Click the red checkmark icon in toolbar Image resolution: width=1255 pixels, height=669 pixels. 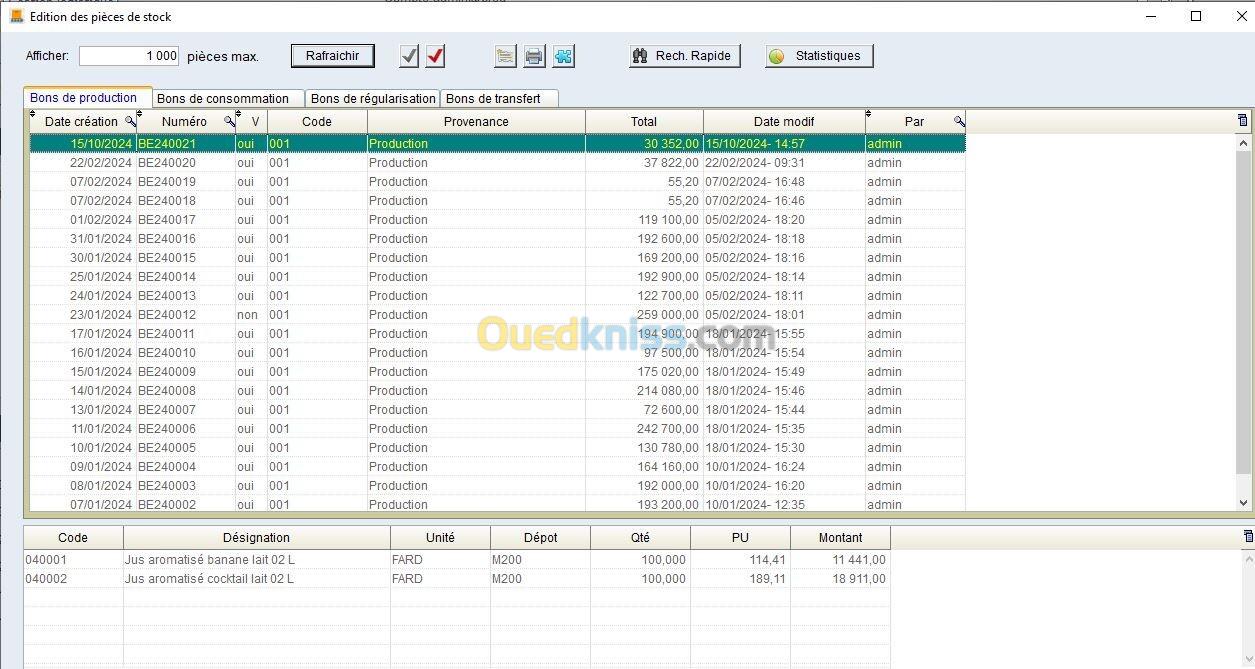435,56
